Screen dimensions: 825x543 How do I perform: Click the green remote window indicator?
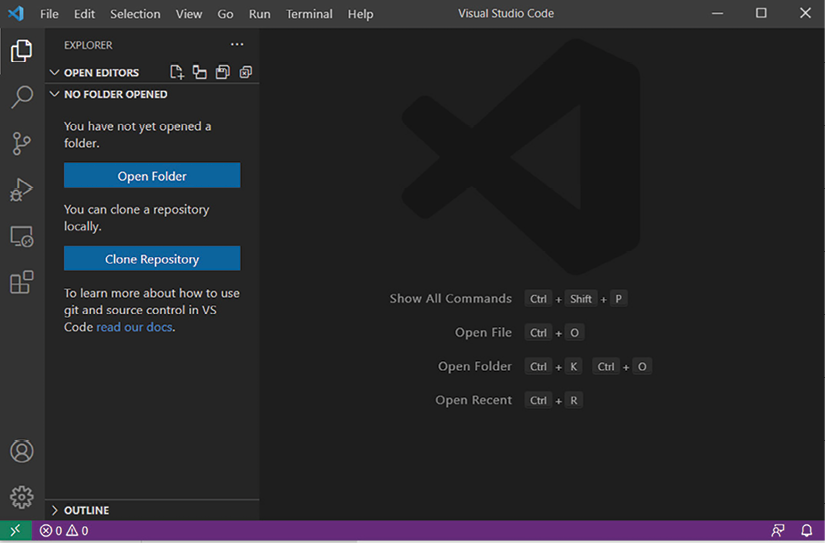click(16, 530)
